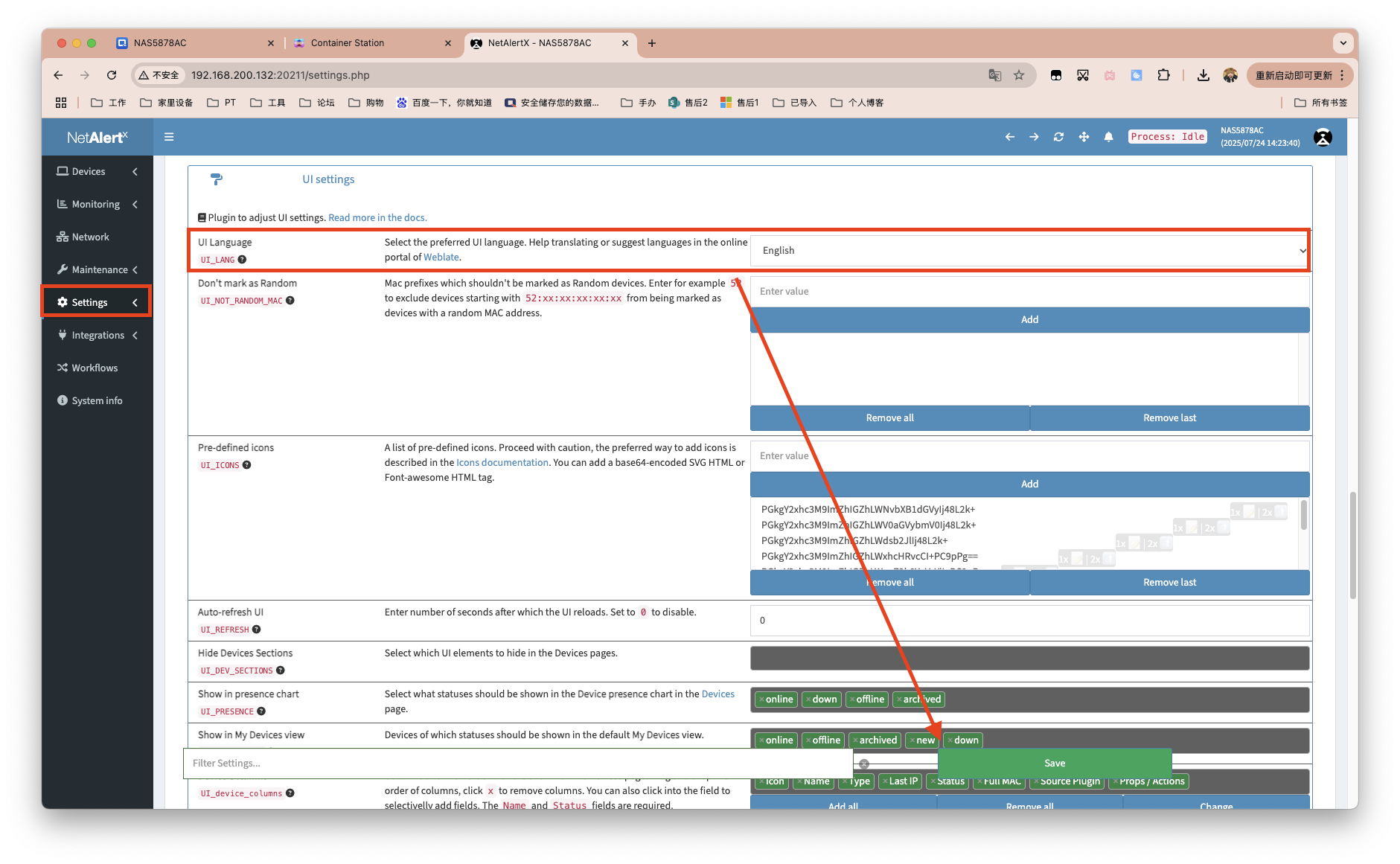
Task: Open Workflows in the sidebar
Action: (x=95, y=368)
